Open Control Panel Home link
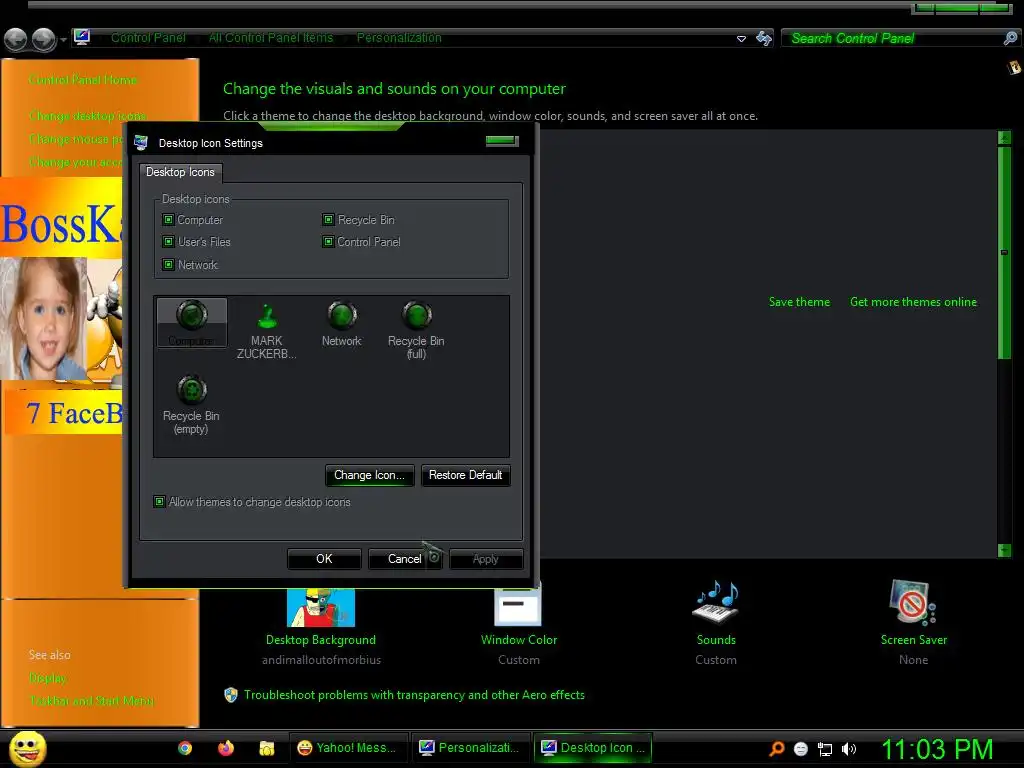Image resolution: width=1024 pixels, height=768 pixels. coord(83,80)
